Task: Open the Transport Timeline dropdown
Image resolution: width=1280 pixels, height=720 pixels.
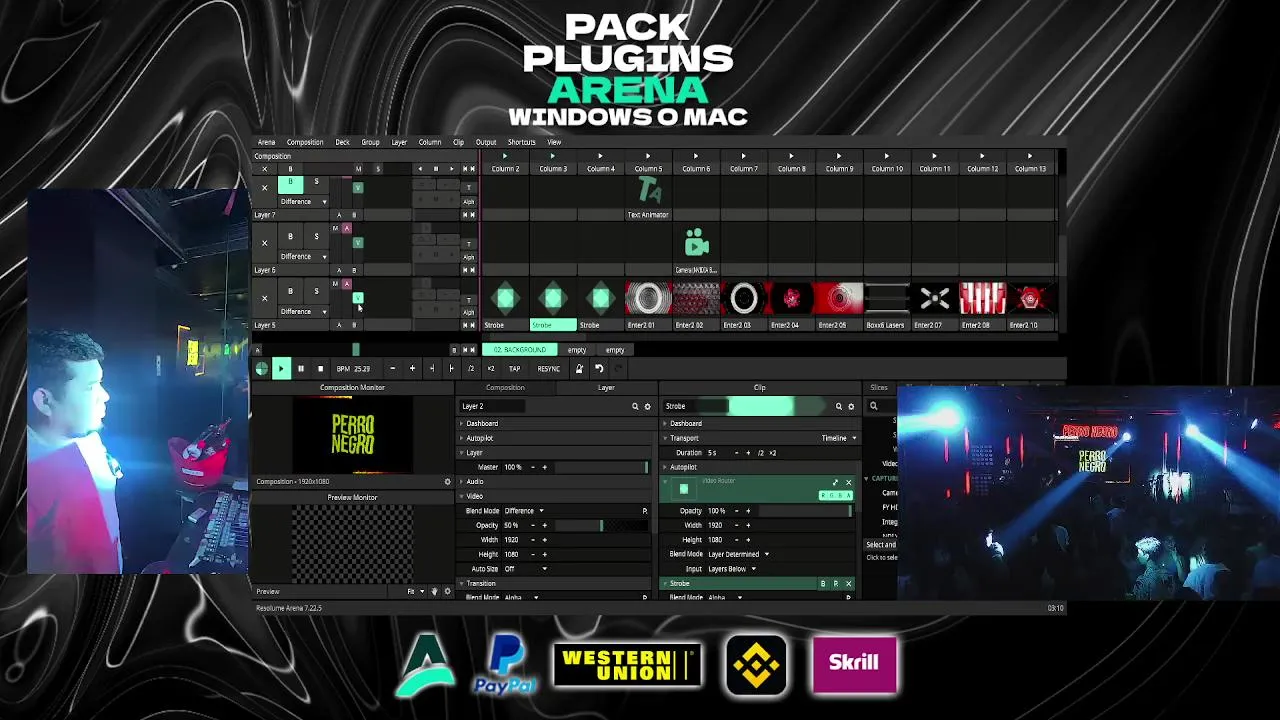Action: [839, 438]
